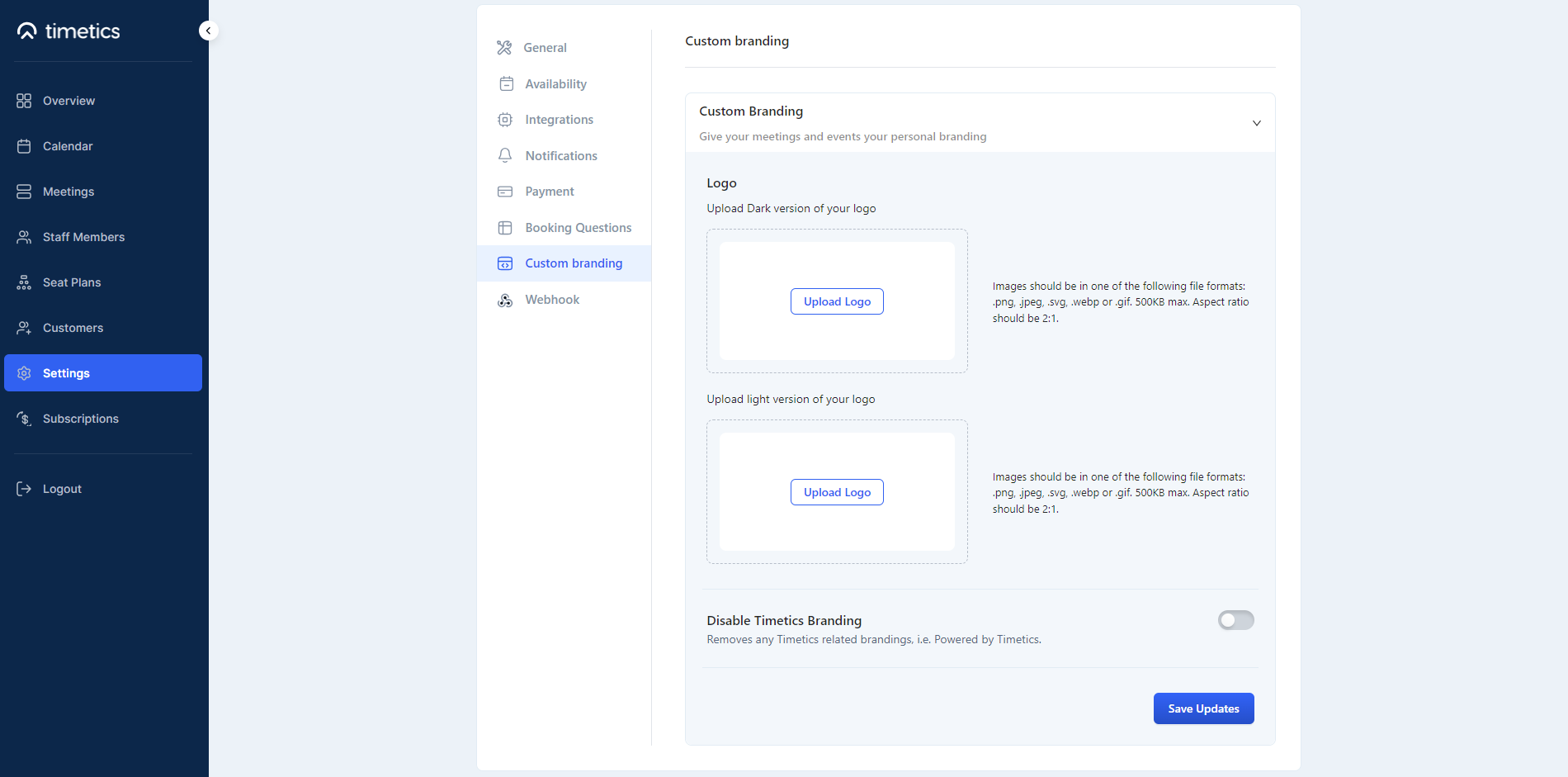Click the Webhook icon in settings menu
This screenshot has width=1568, height=777.
[505, 300]
